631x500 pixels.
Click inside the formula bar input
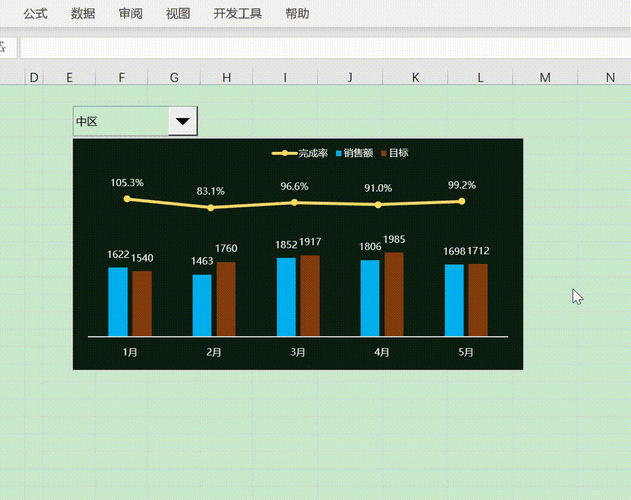click(325, 48)
